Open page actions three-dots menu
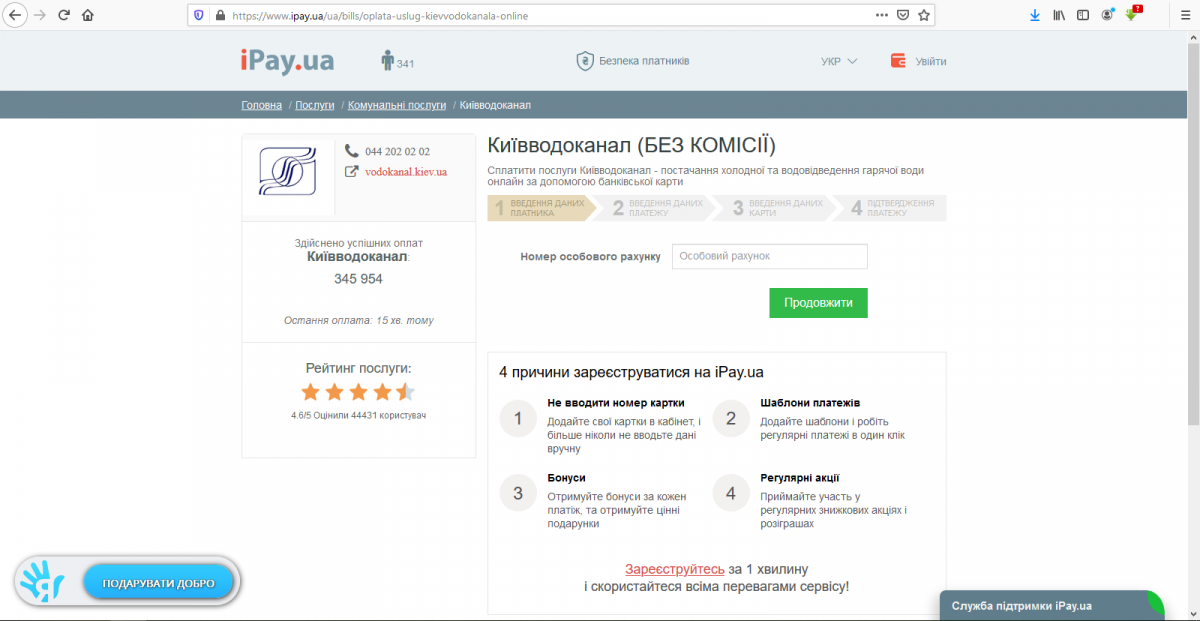Image resolution: width=1200 pixels, height=621 pixels. pos(881,15)
